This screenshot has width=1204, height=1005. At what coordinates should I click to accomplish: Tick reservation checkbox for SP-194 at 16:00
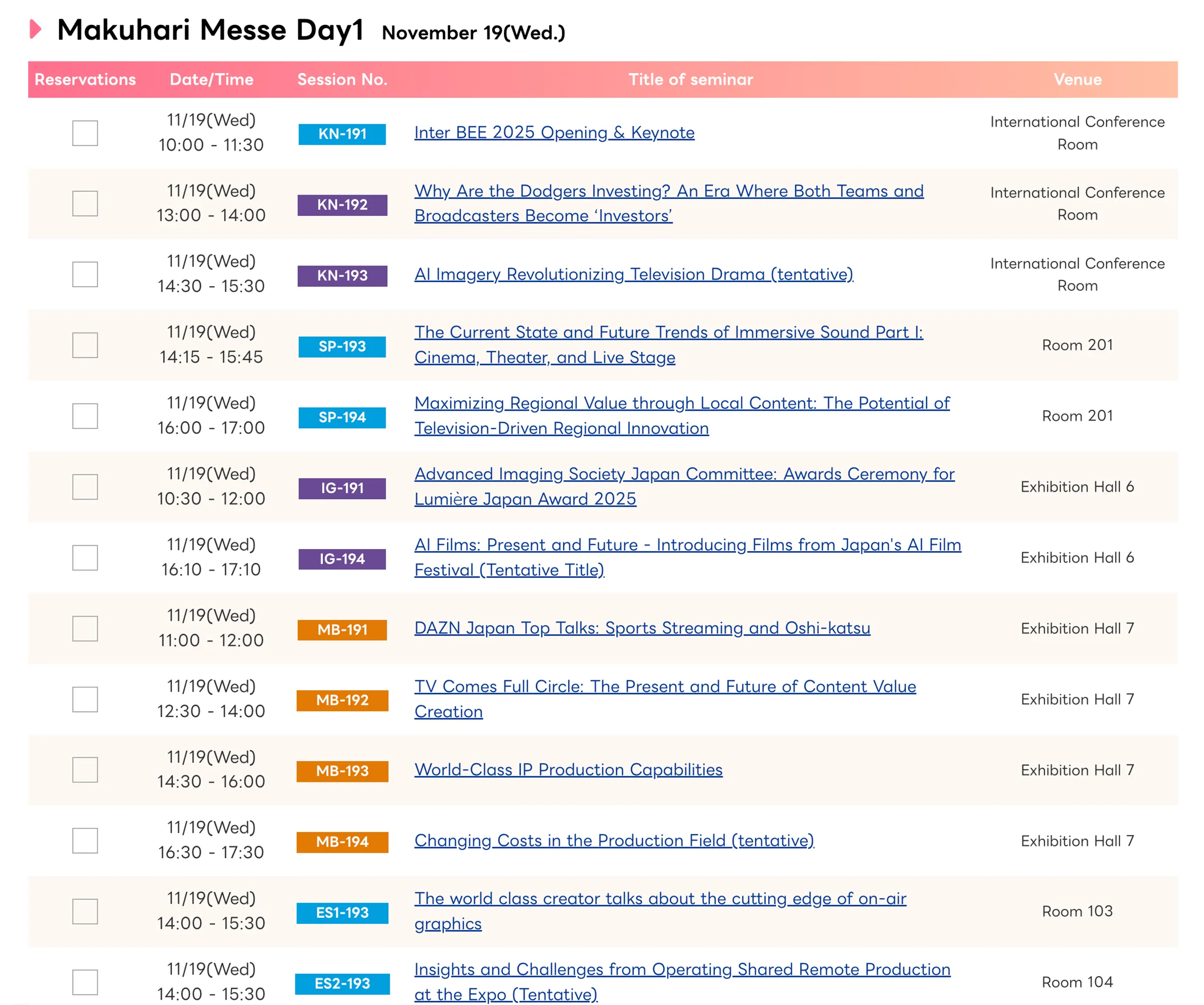tap(85, 416)
